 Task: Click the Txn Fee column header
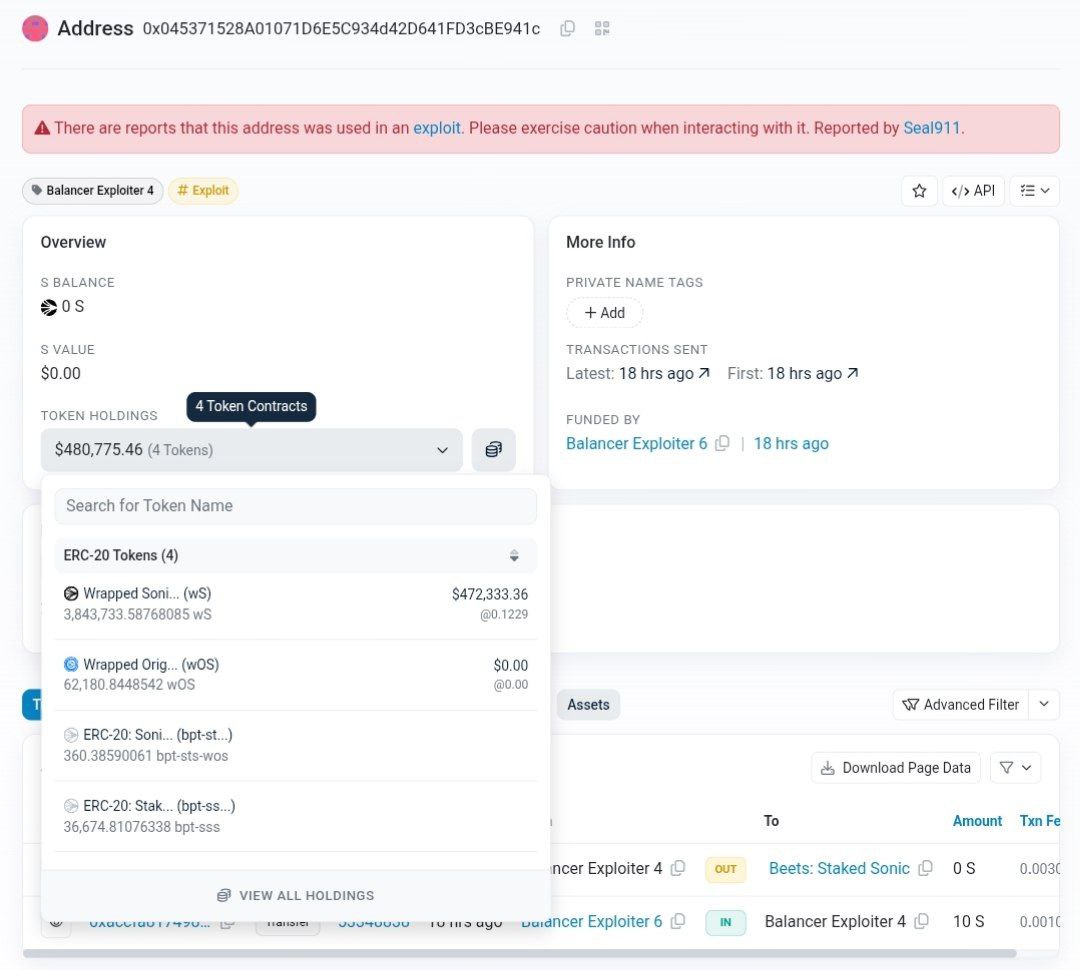click(x=1039, y=821)
